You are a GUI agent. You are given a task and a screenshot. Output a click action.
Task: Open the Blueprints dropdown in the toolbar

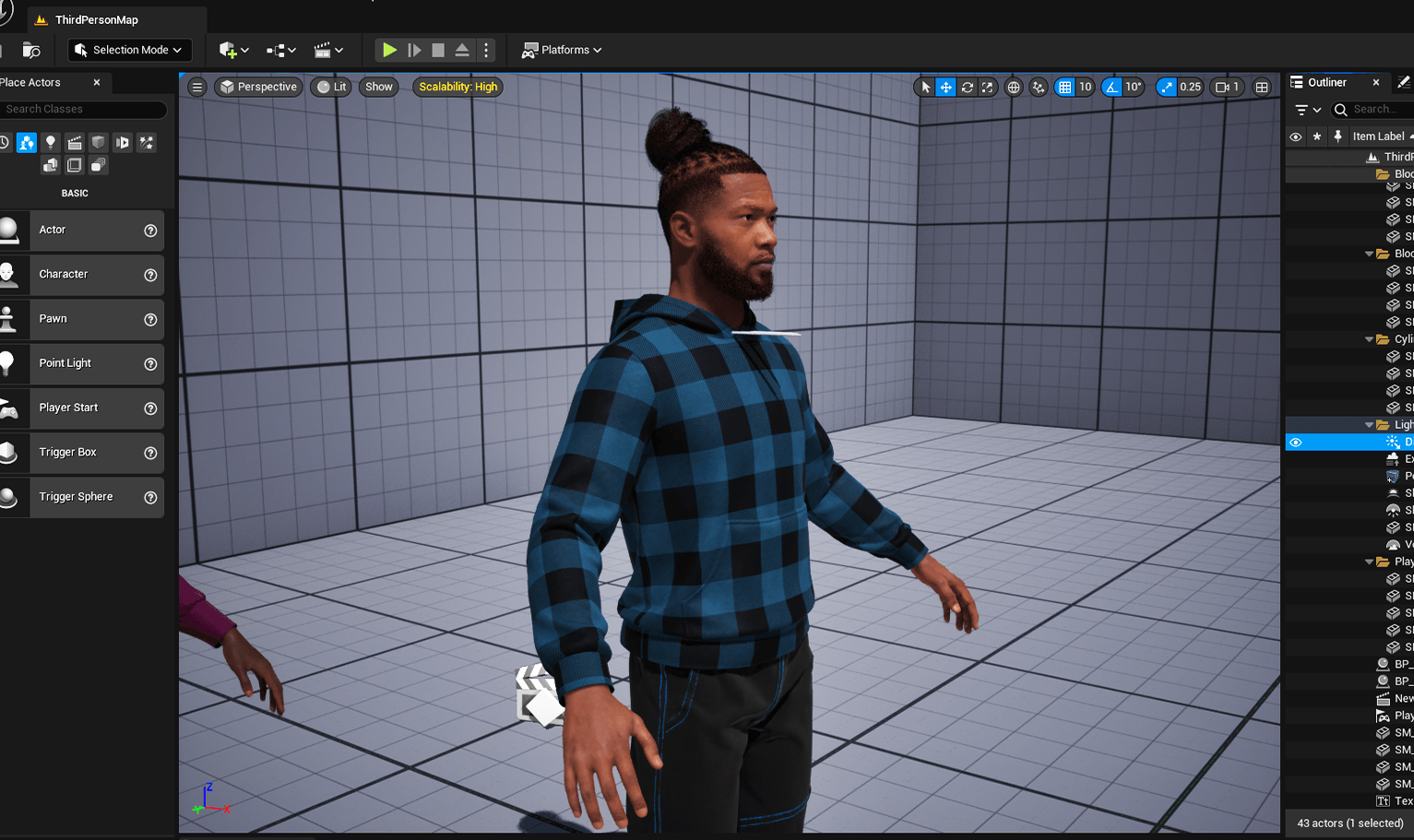(x=281, y=50)
